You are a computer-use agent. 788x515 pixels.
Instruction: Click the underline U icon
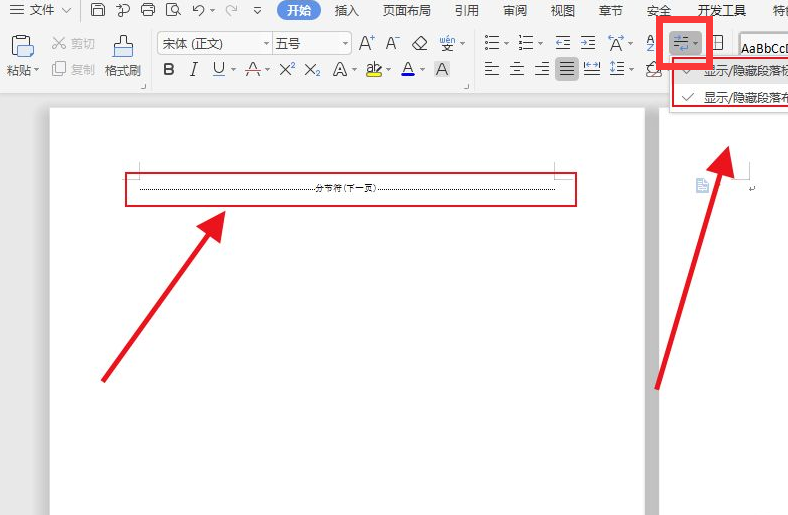tap(219, 69)
